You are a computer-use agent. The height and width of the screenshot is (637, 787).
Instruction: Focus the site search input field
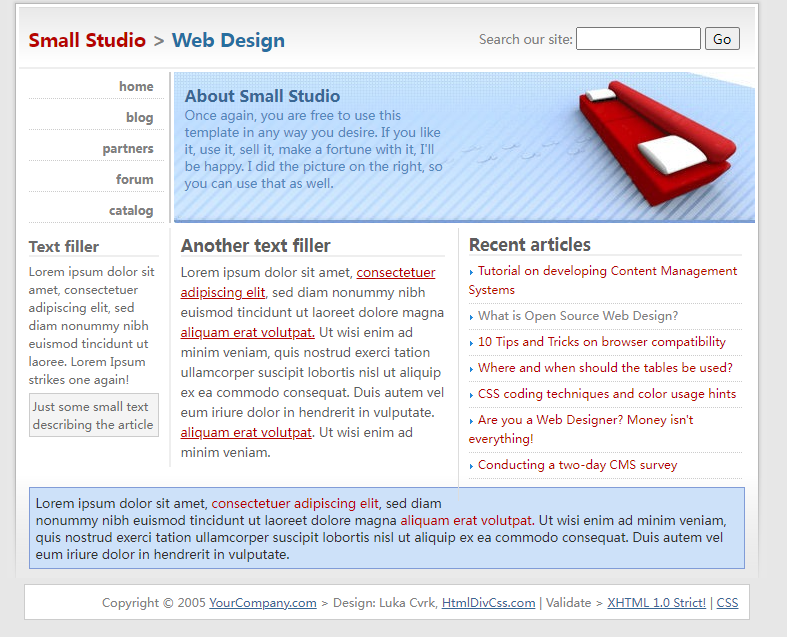tap(638, 39)
